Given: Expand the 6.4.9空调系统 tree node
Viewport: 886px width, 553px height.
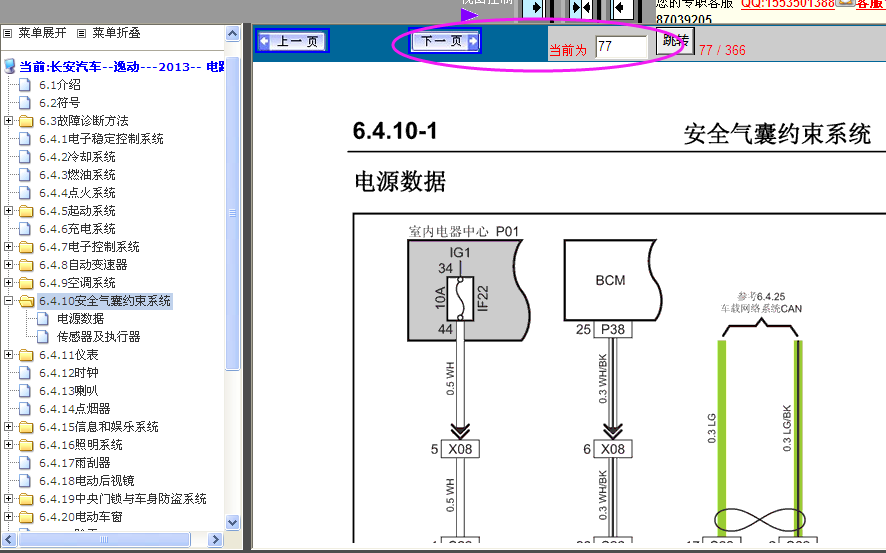Looking at the screenshot, I should click(x=8, y=282).
